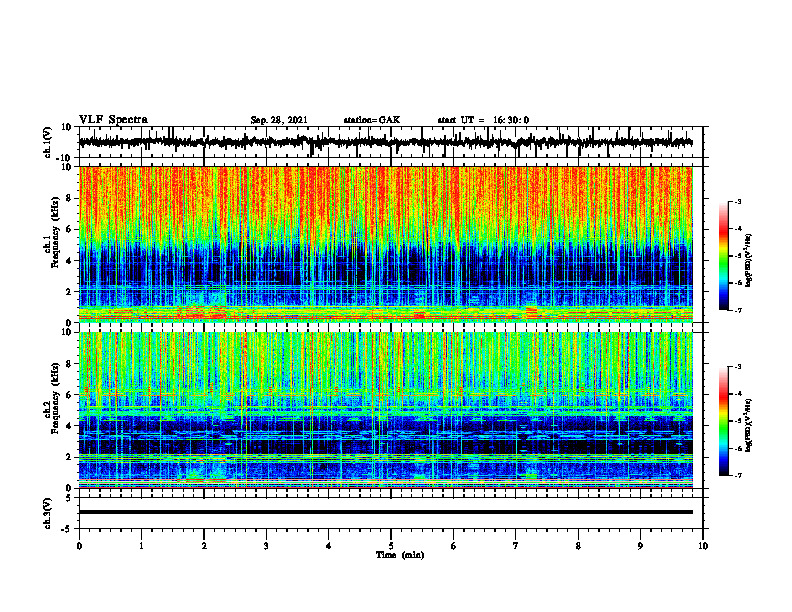Image resolution: width=792 pixels, height=612 pixels.
Task: Click the ch.2 spectrogram panel
Action: click(x=385, y=410)
